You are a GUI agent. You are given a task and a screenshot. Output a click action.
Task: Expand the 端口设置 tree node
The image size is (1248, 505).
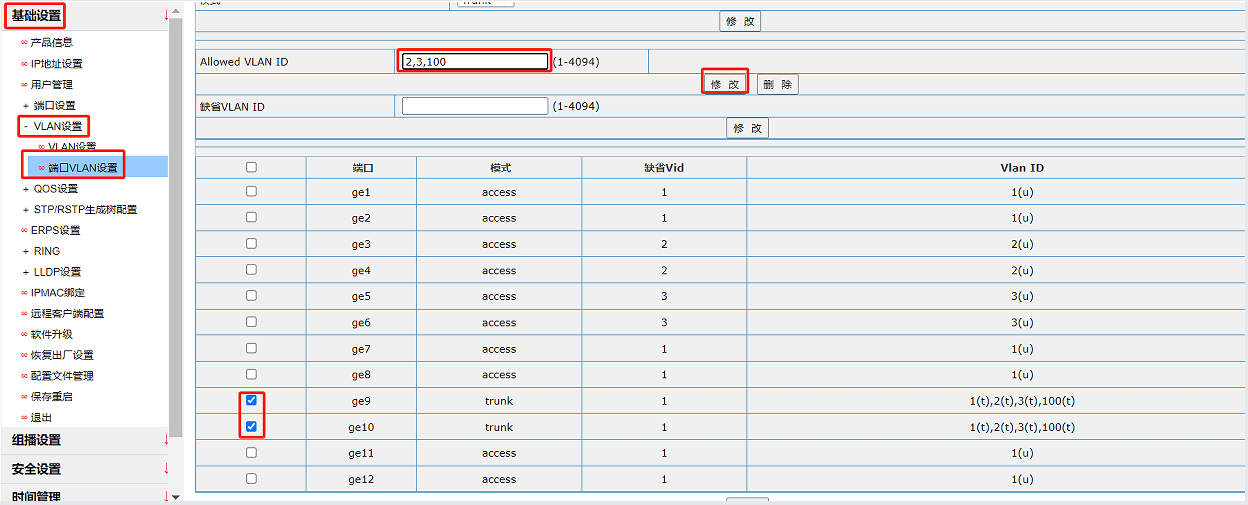coord(26,106)
